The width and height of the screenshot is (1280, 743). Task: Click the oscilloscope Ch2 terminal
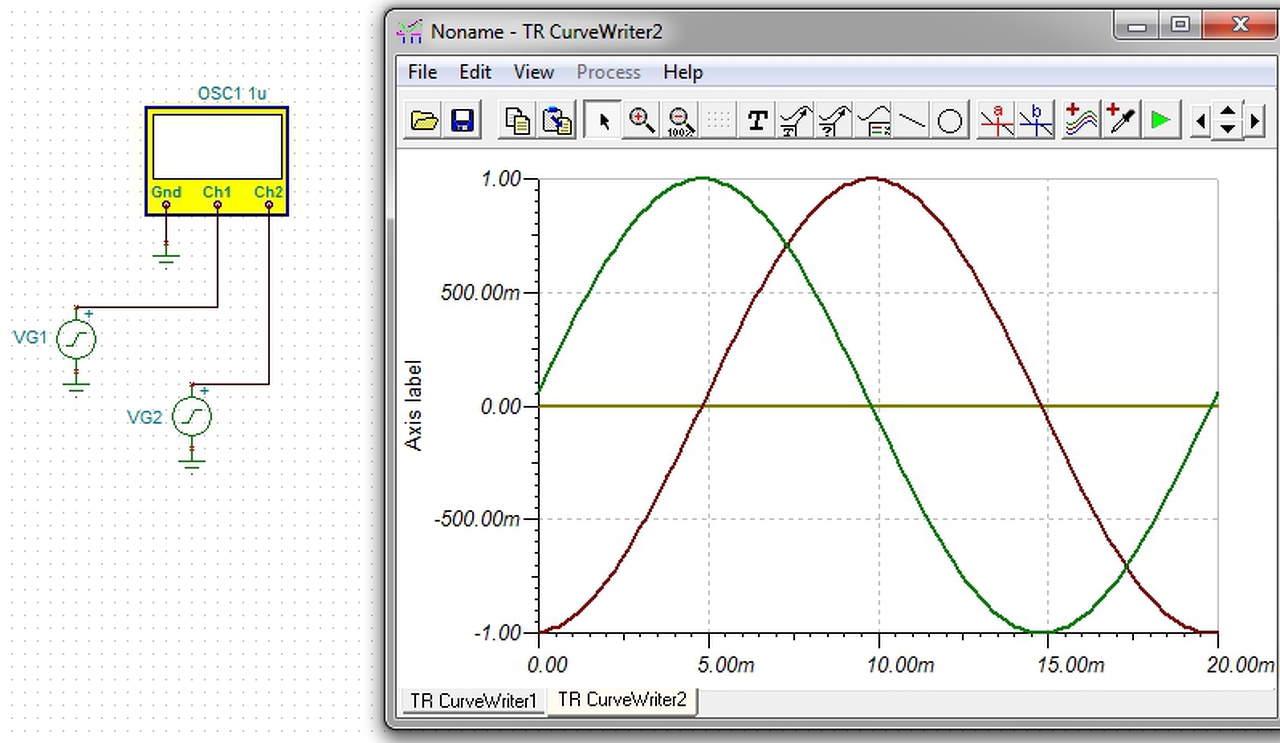coord(269,205)
